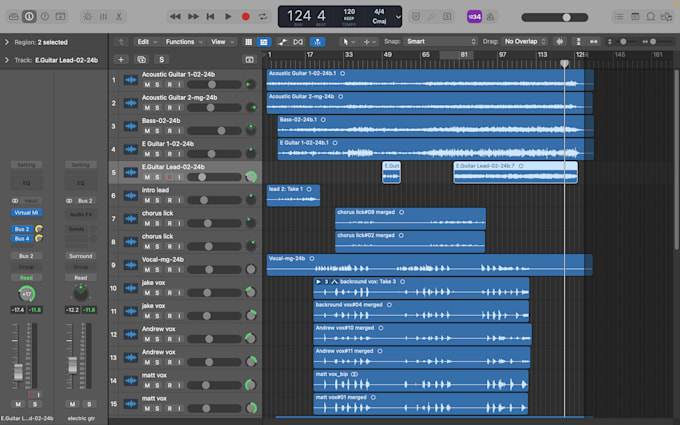
Task: Toggle the purple Count-in 1234 button
Action: [474, 16]
